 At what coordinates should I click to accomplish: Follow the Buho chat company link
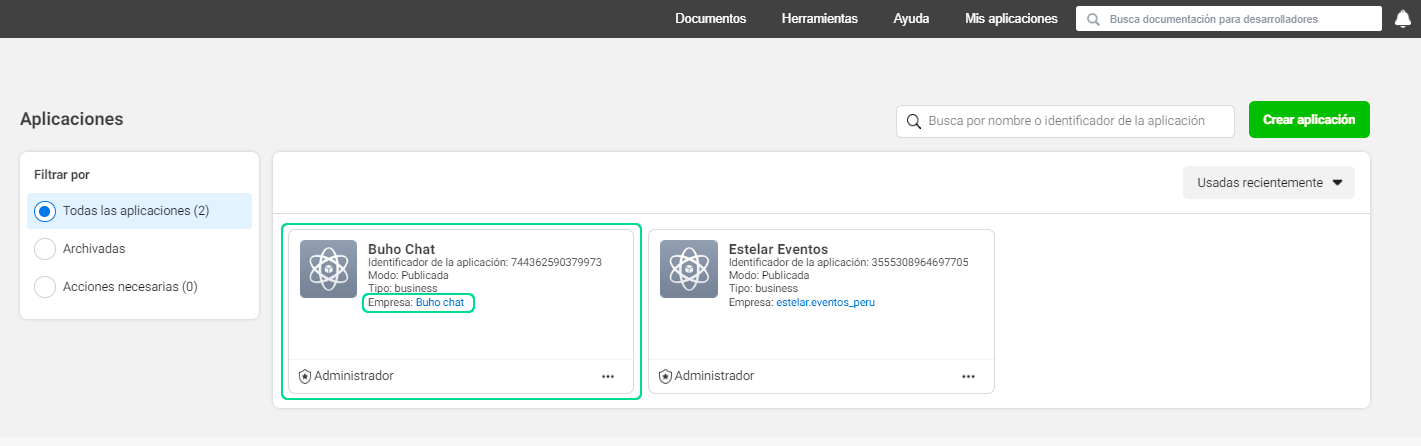click(440, 302)
